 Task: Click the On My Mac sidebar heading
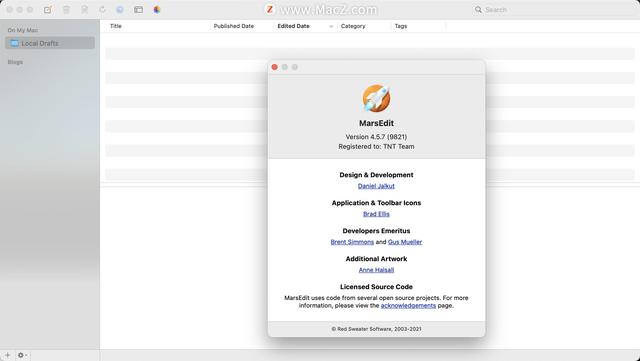tap(23, 30)
